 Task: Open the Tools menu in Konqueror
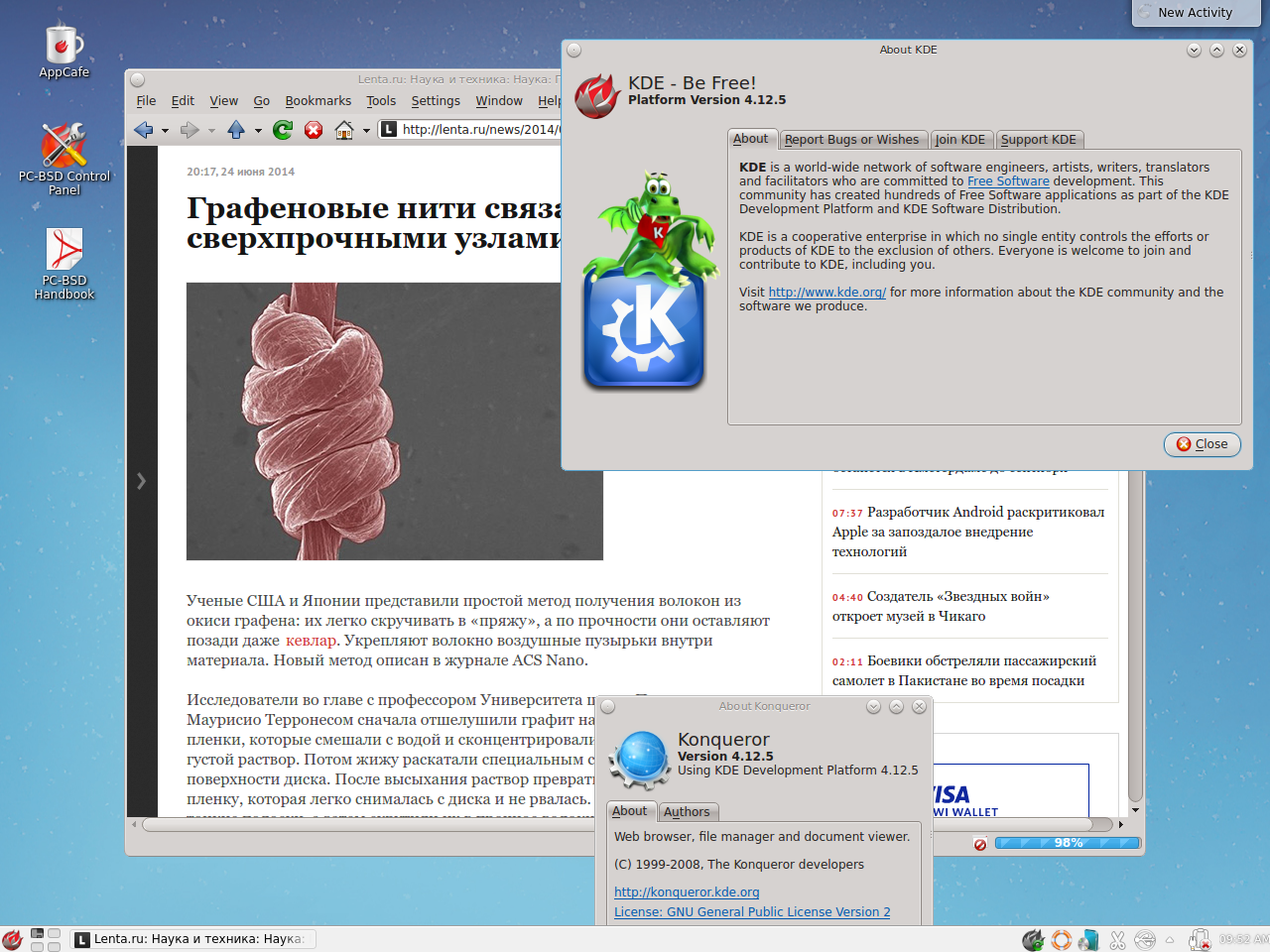tap(381, 101)
